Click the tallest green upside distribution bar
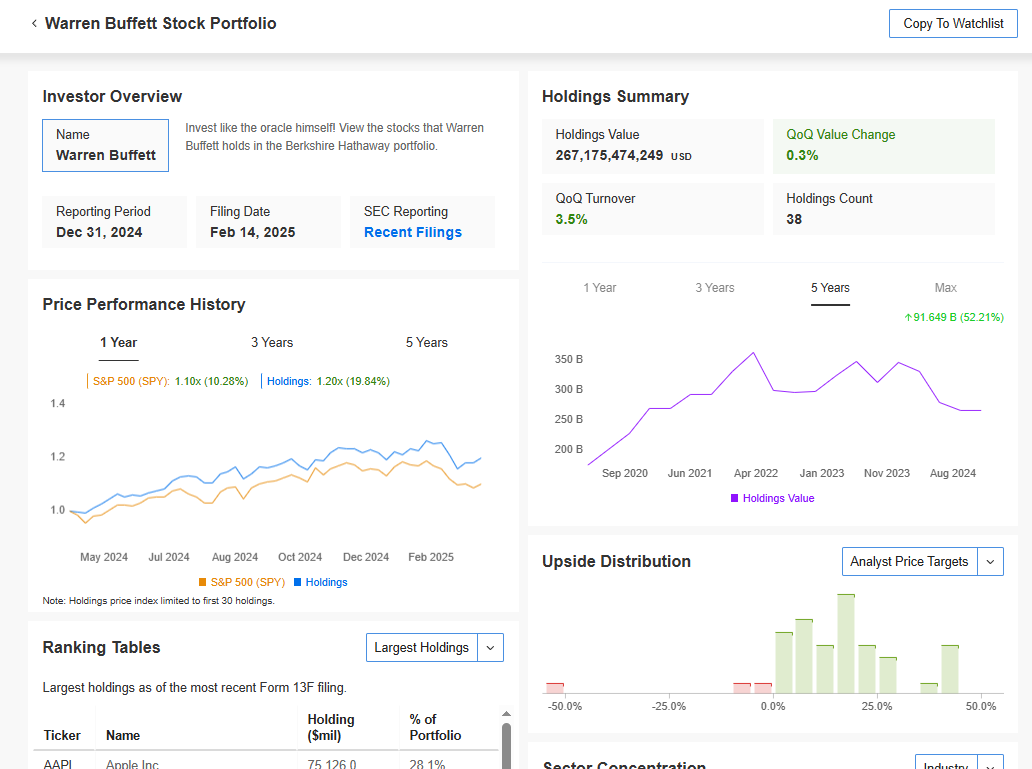1032x769 pixels. [x=846, y=643]
